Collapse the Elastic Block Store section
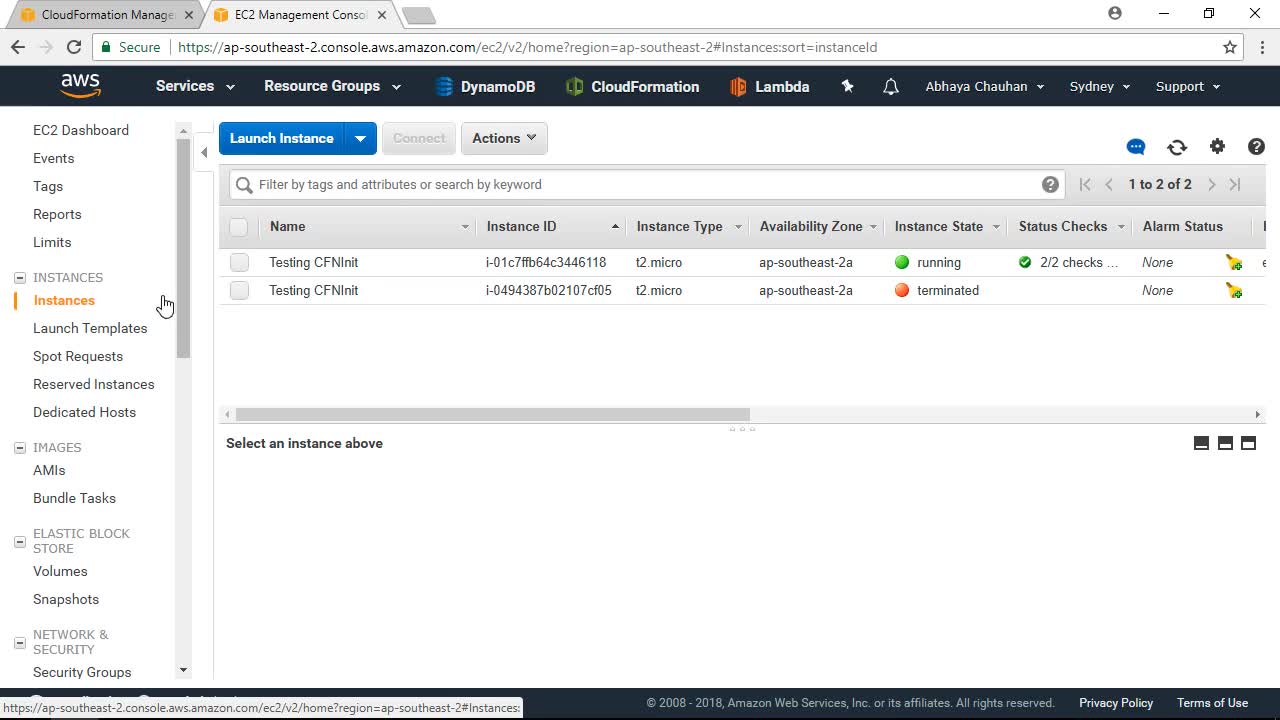The image size is (1280, 720). pyautogui.click(x=19, y=541)
